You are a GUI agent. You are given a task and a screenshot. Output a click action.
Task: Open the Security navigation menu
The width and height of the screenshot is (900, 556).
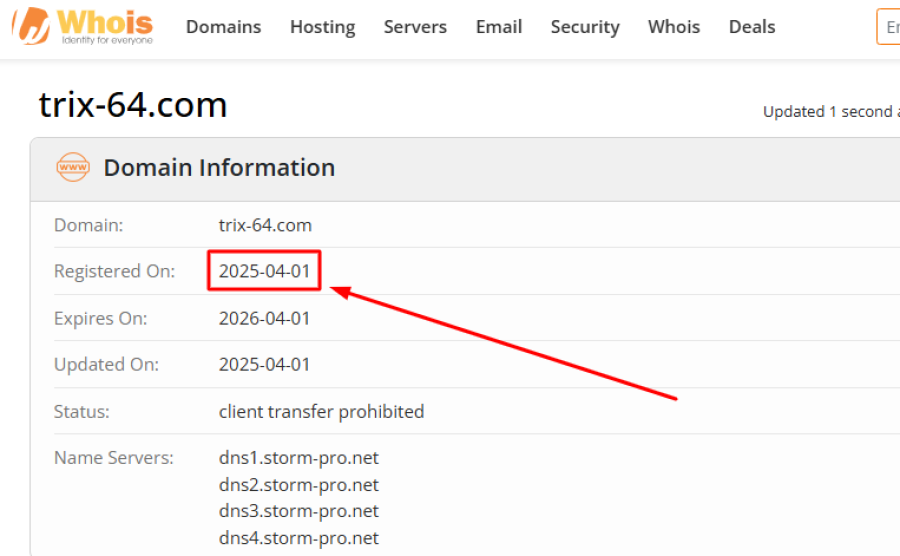(585, 27)
